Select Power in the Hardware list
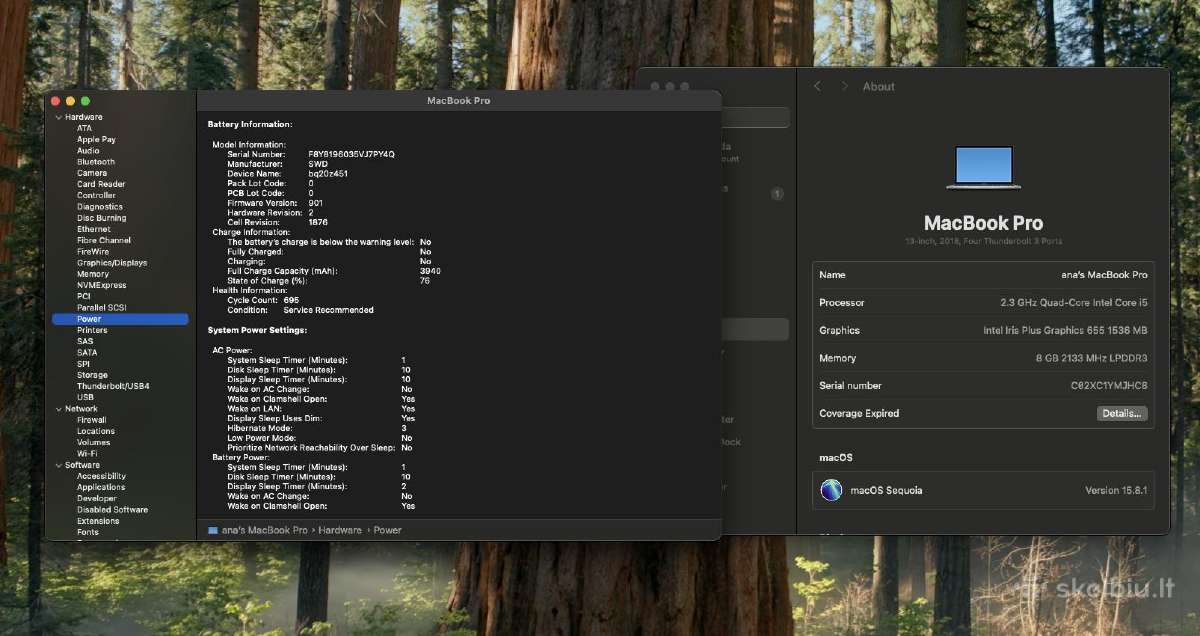The image size is (1200, 636). (x=120, y=319)
